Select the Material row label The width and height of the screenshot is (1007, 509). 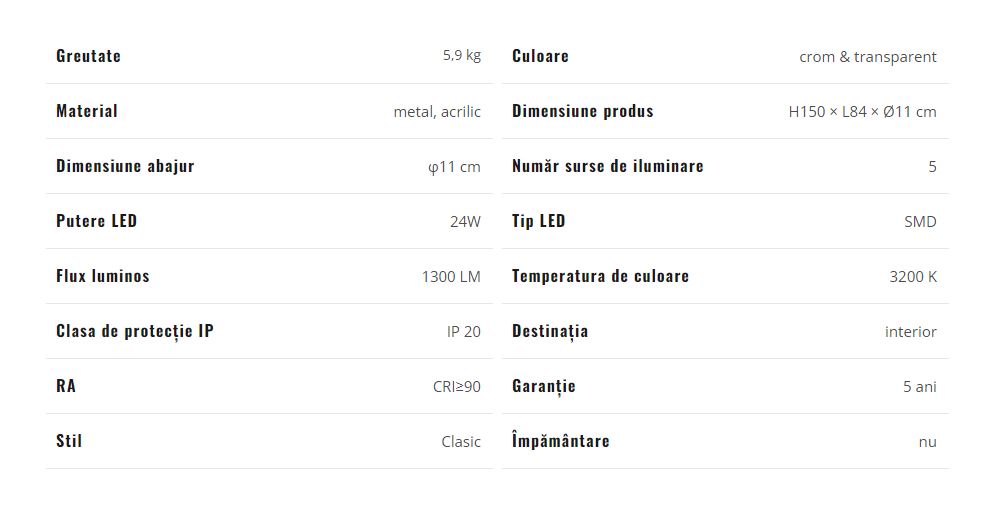pos(87,111)
